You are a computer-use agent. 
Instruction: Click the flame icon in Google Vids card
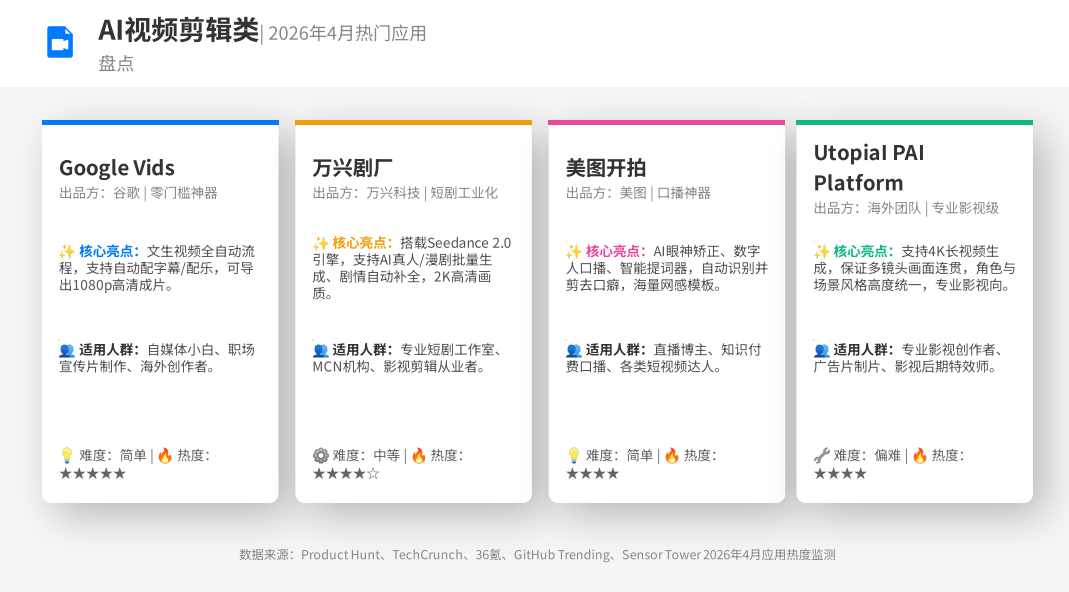(165, 455)
